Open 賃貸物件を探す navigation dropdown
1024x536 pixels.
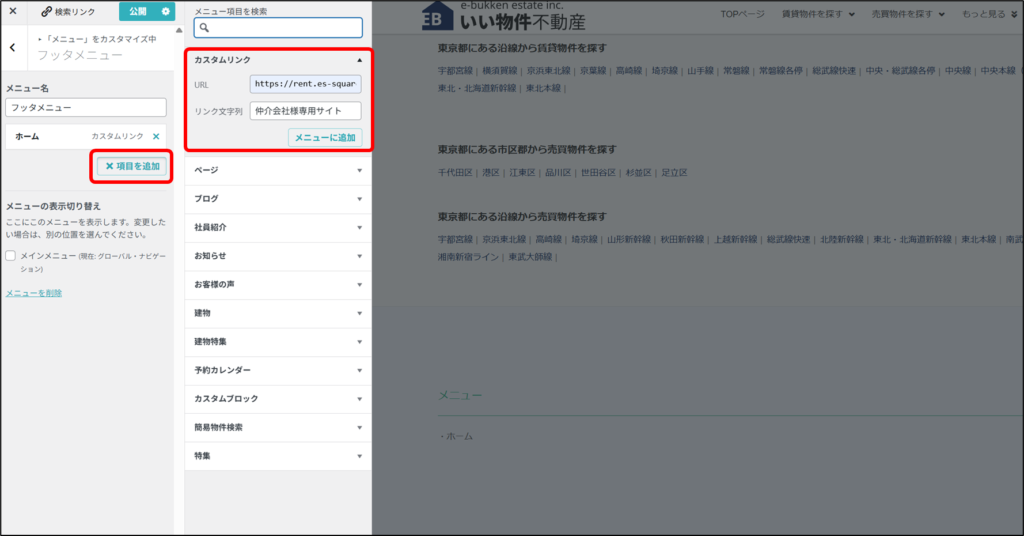tap(818, 14)
